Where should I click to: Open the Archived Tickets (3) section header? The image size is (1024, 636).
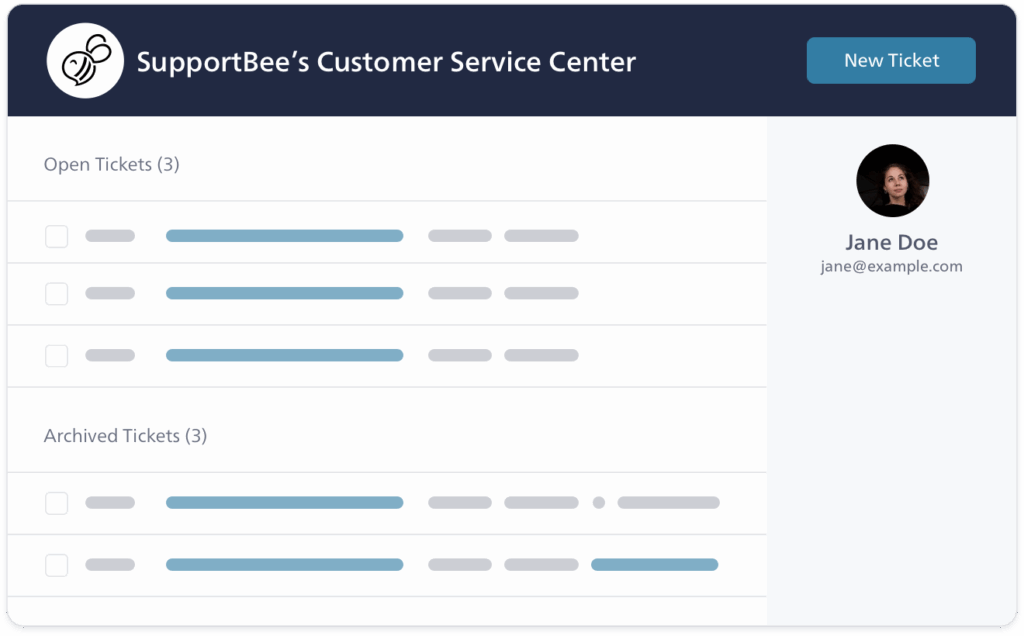125,436
